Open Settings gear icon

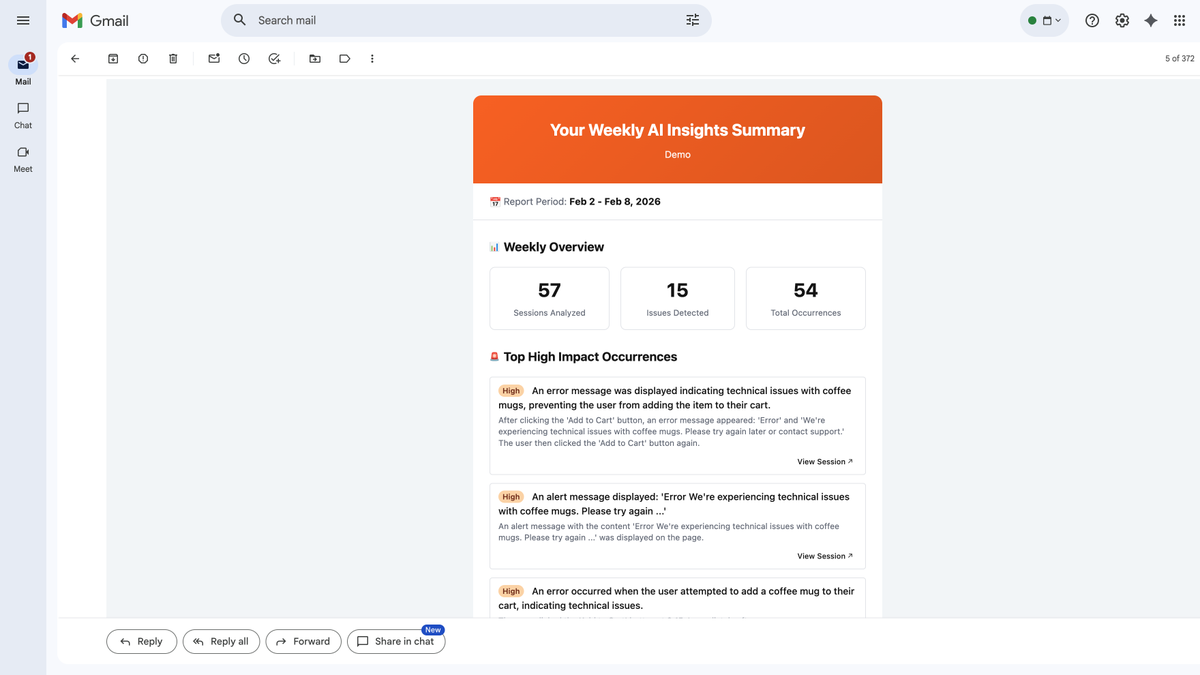[1122, 20]
